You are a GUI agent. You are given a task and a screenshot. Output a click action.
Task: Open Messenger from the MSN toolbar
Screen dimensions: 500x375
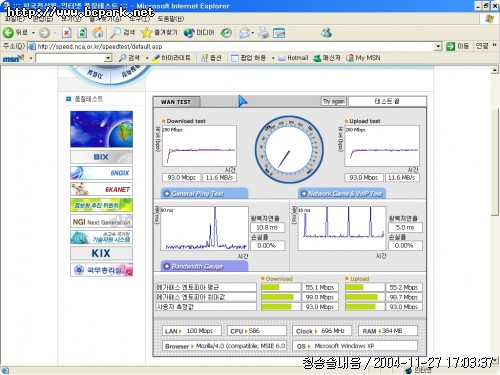click(x=327, y=58)
